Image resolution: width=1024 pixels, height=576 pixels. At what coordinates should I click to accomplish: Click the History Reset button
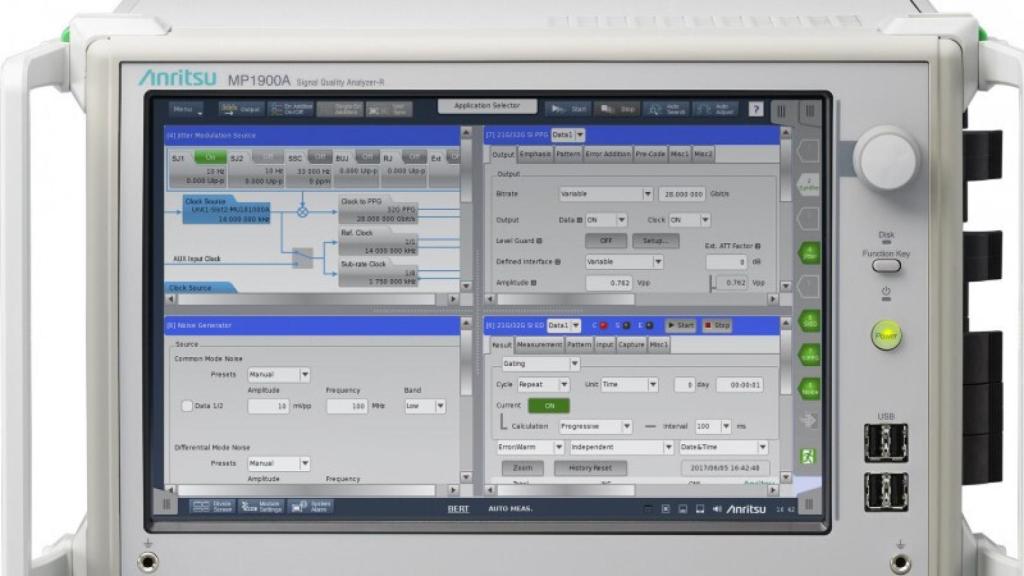[590, 468]
